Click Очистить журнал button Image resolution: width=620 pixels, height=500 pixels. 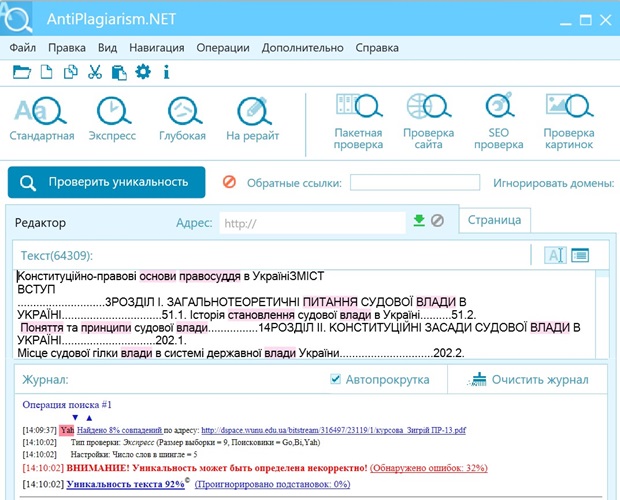click(528, 379)
